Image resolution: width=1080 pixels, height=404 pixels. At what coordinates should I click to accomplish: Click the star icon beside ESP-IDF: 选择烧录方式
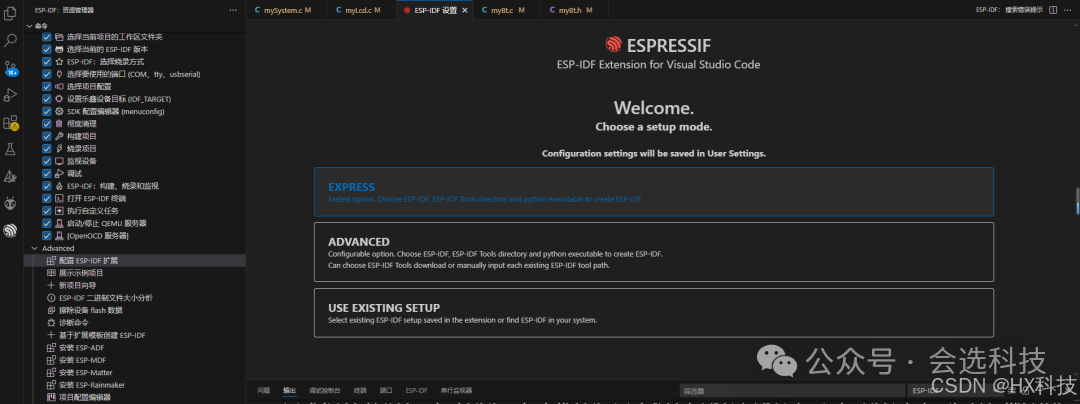(59, 61)
